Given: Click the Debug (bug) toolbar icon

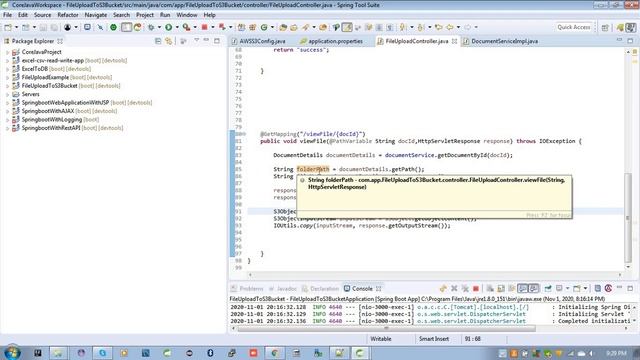Looking at the screenshot, I should click(x=151, y=27).
